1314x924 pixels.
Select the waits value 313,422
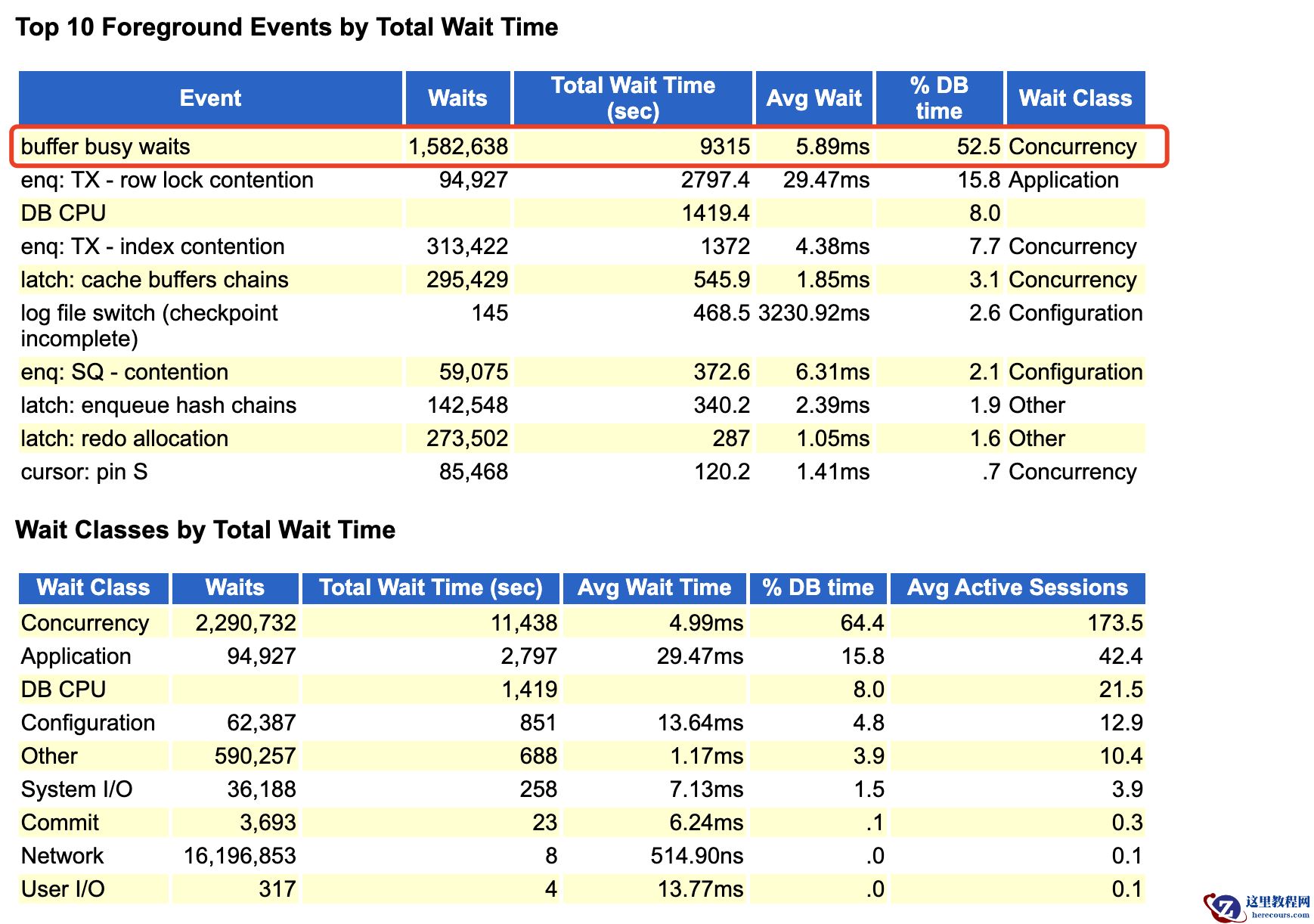tap(467, 247)
